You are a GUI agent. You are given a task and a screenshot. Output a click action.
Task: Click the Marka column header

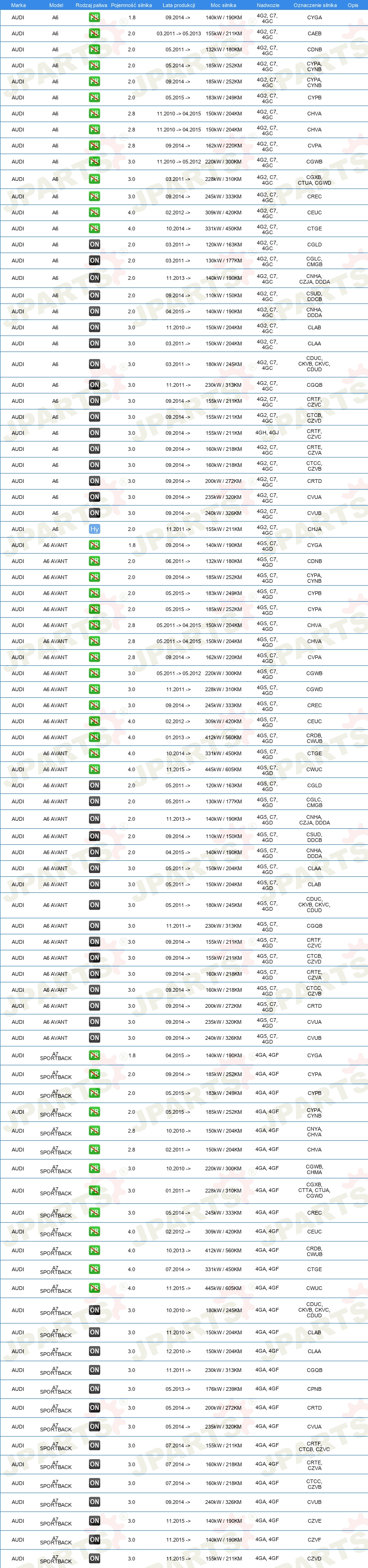point(18,5)
